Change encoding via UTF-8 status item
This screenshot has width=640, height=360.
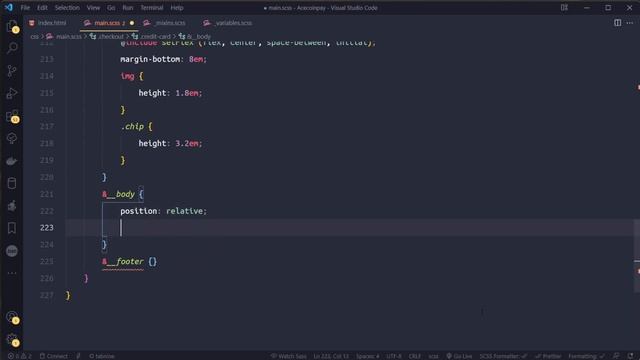tap(393, 356)
